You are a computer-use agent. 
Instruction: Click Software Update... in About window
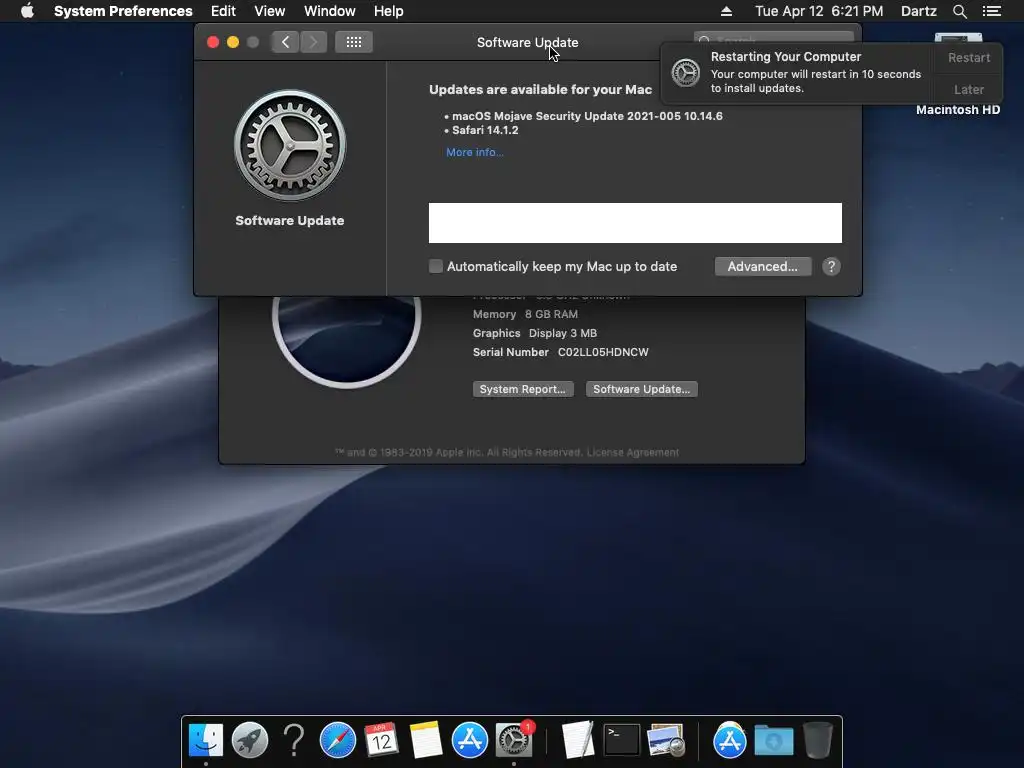click(641, 389)
